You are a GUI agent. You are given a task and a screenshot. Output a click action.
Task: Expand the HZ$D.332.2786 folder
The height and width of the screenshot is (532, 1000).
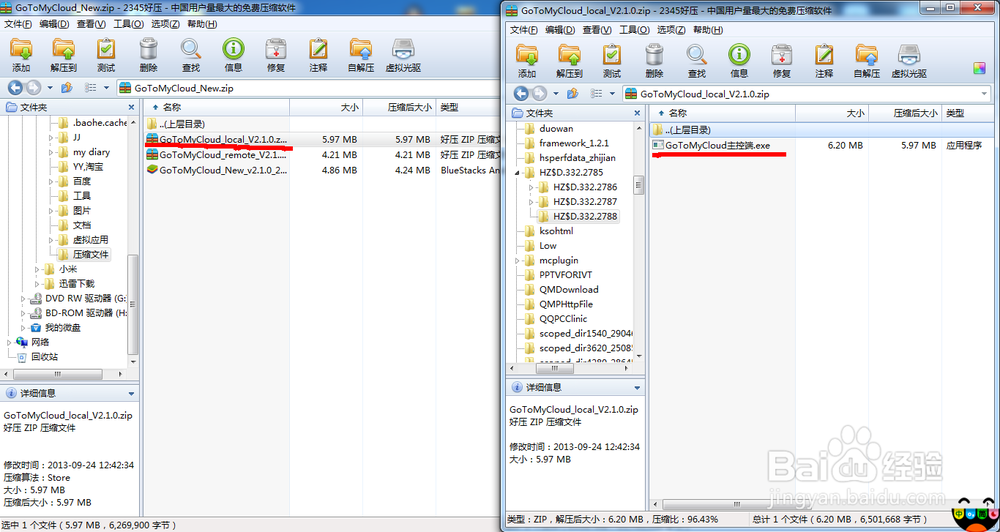click(531, 187)
